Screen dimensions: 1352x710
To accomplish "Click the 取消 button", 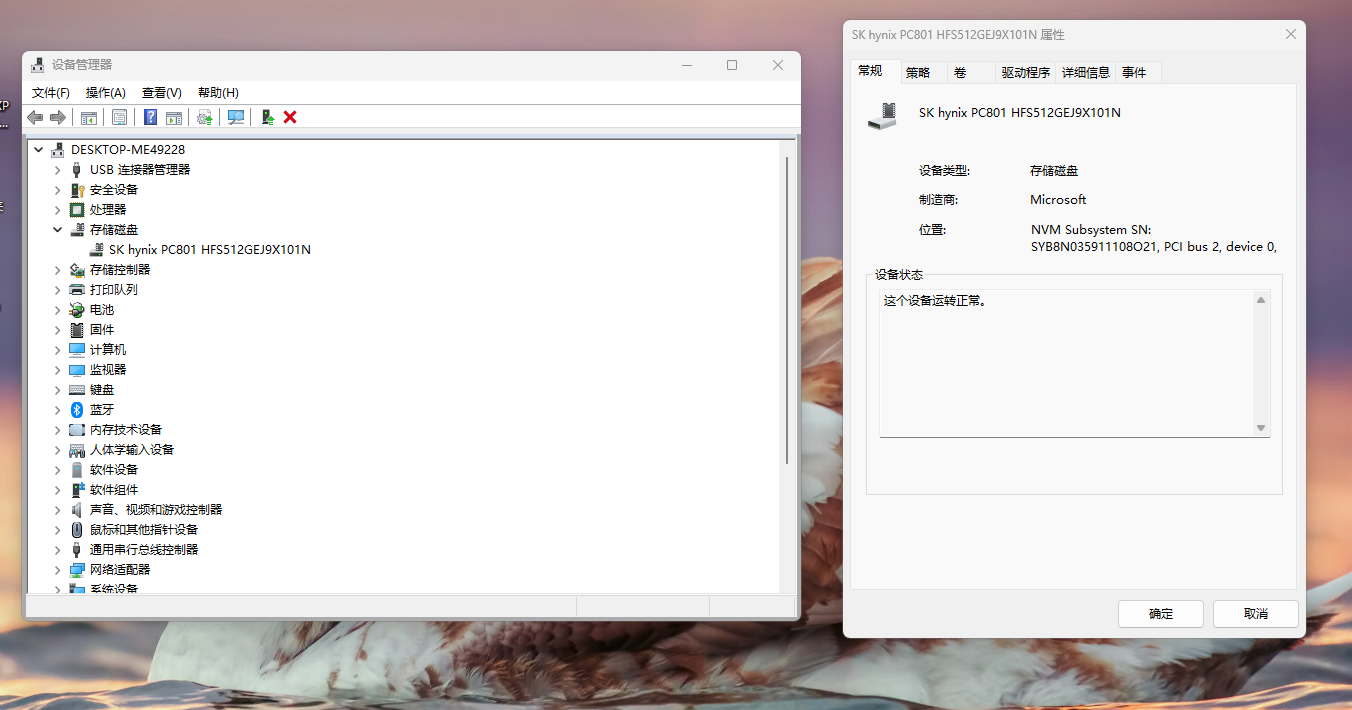I will (1255, 613).
